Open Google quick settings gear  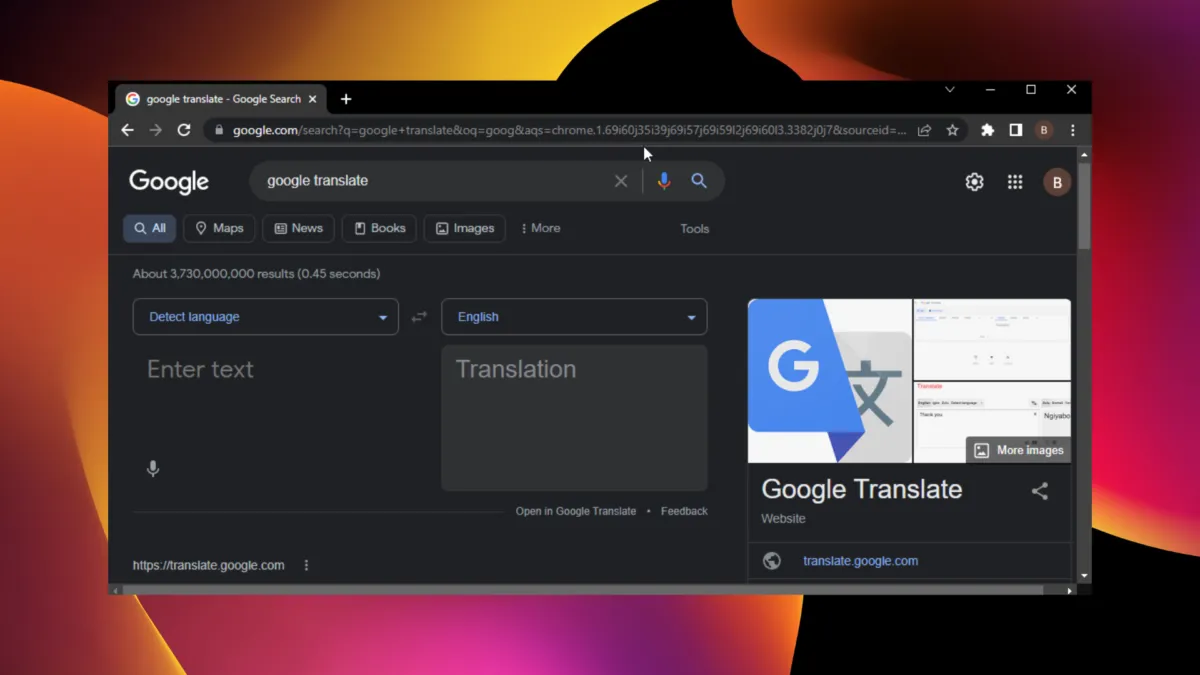(974, 182)
